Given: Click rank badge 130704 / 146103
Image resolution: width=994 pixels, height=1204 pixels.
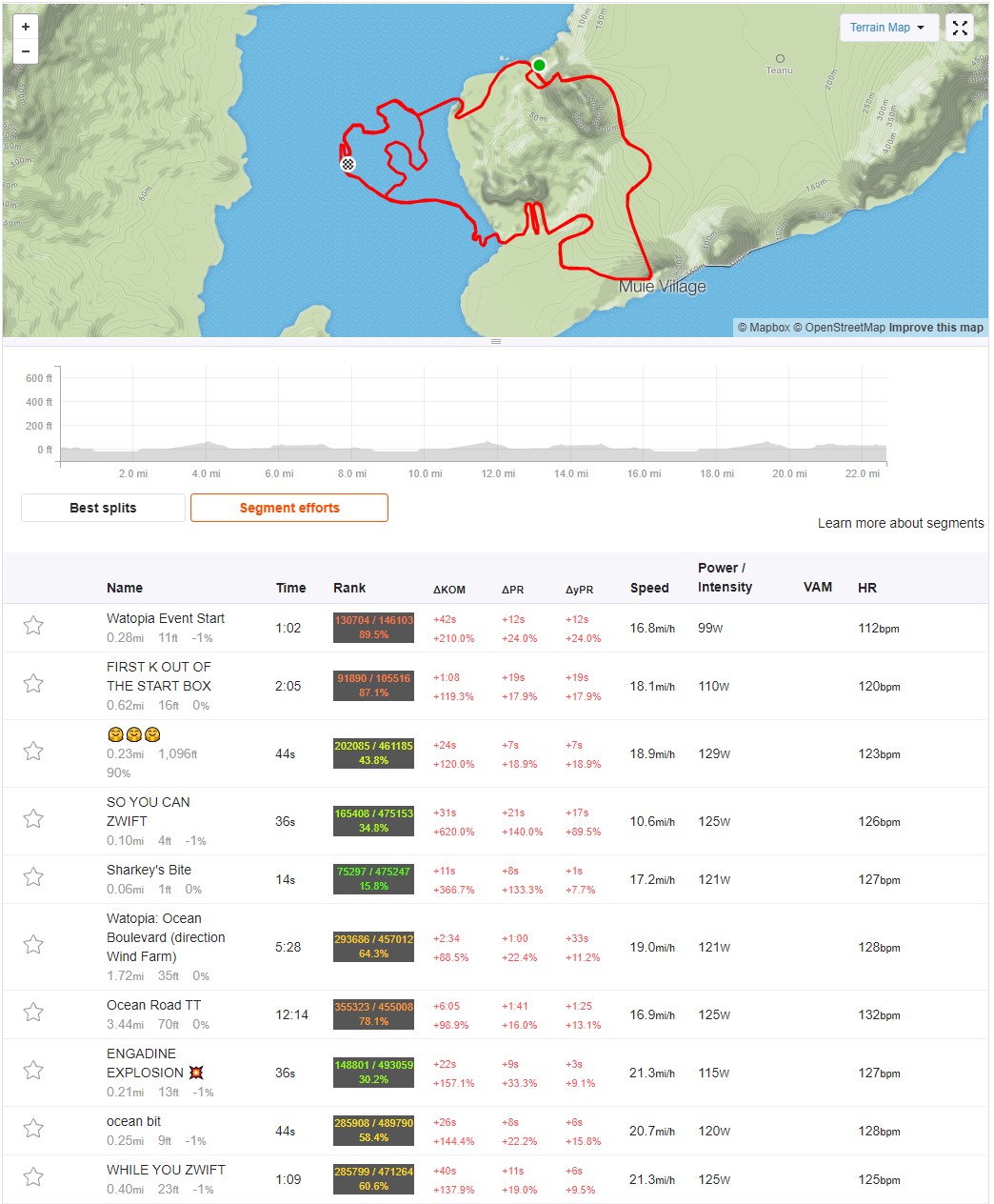Looking at the screenshot, I should (x=373, y=627).
